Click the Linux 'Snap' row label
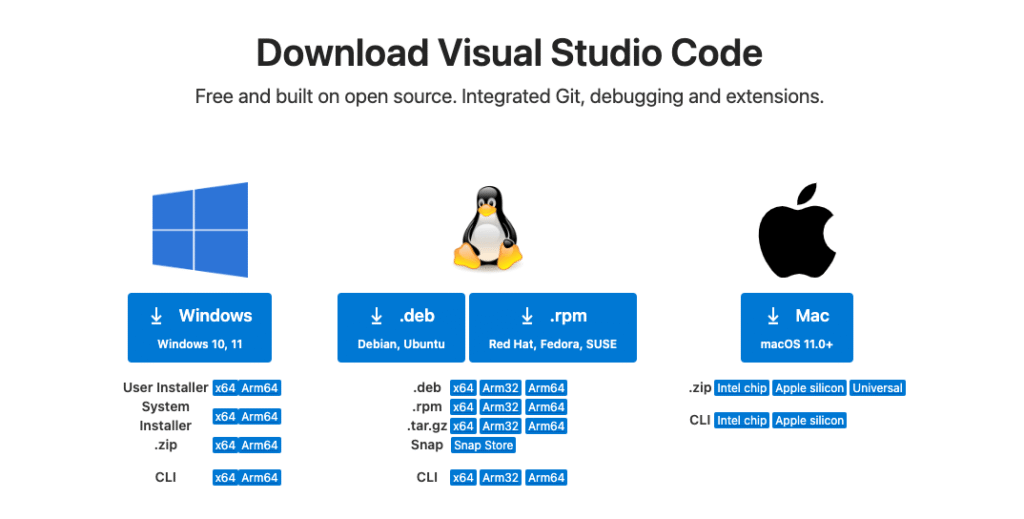Viewport: 1024px width, 519px height. [x=427, y=445]
